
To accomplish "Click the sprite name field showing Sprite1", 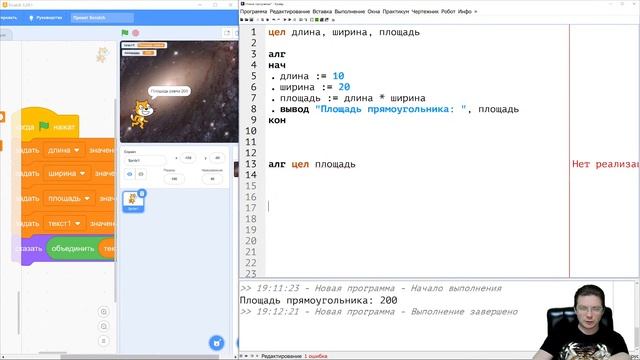I will 145,160.
